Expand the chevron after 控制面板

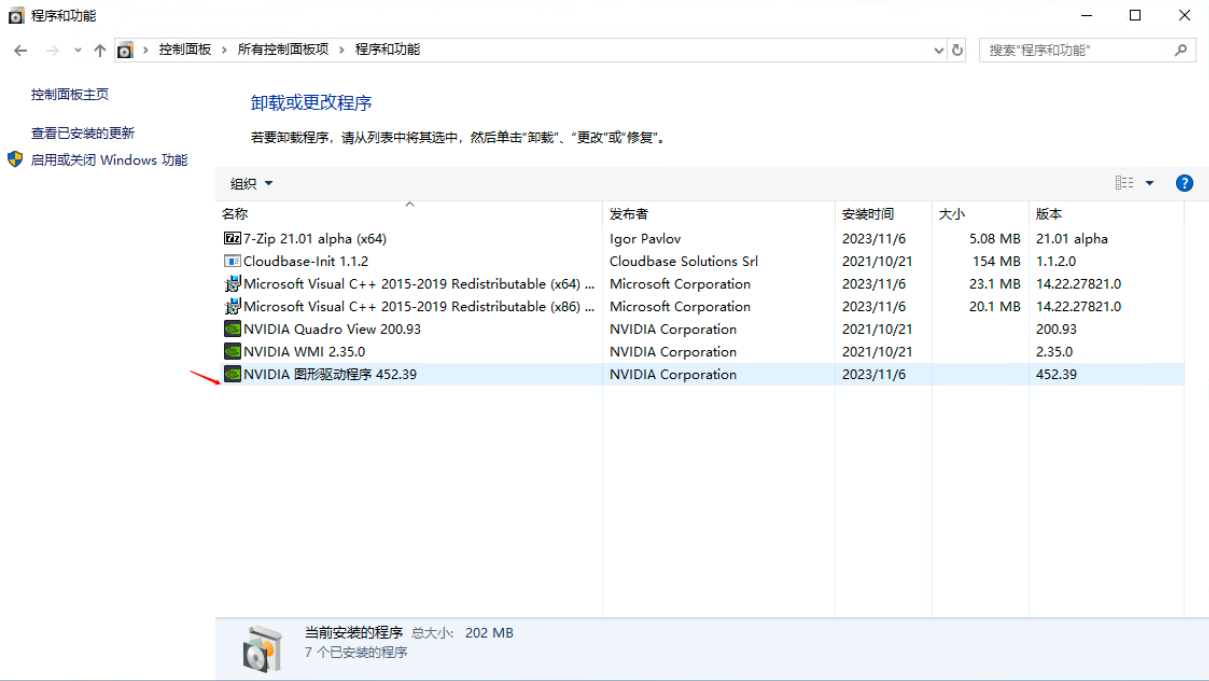click(x=224, y=50)
